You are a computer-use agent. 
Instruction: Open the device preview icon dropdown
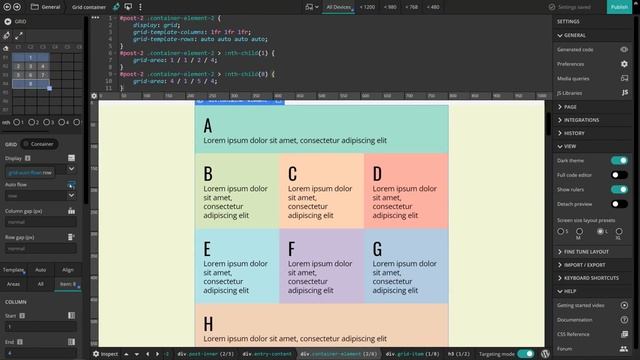312,7
